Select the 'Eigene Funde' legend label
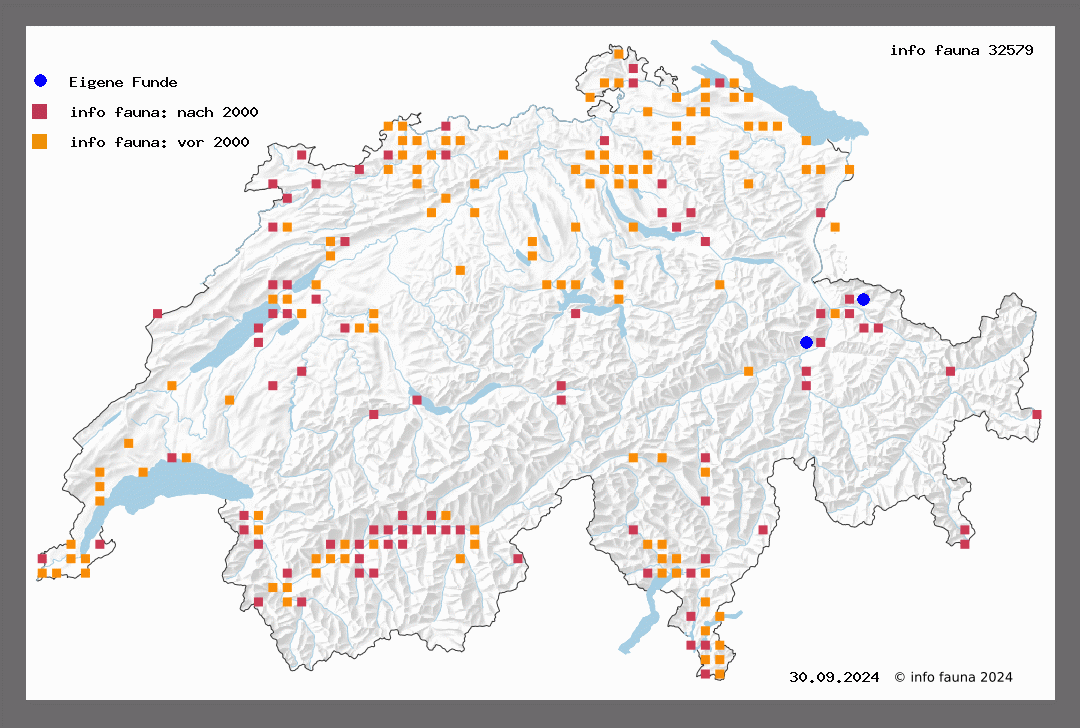1080x728 pixels. pos(123,82)
